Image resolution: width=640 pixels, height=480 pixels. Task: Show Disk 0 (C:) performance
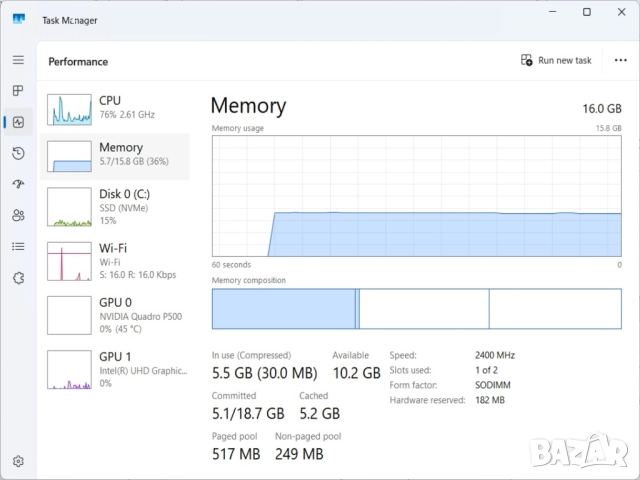tap(115, 206)
